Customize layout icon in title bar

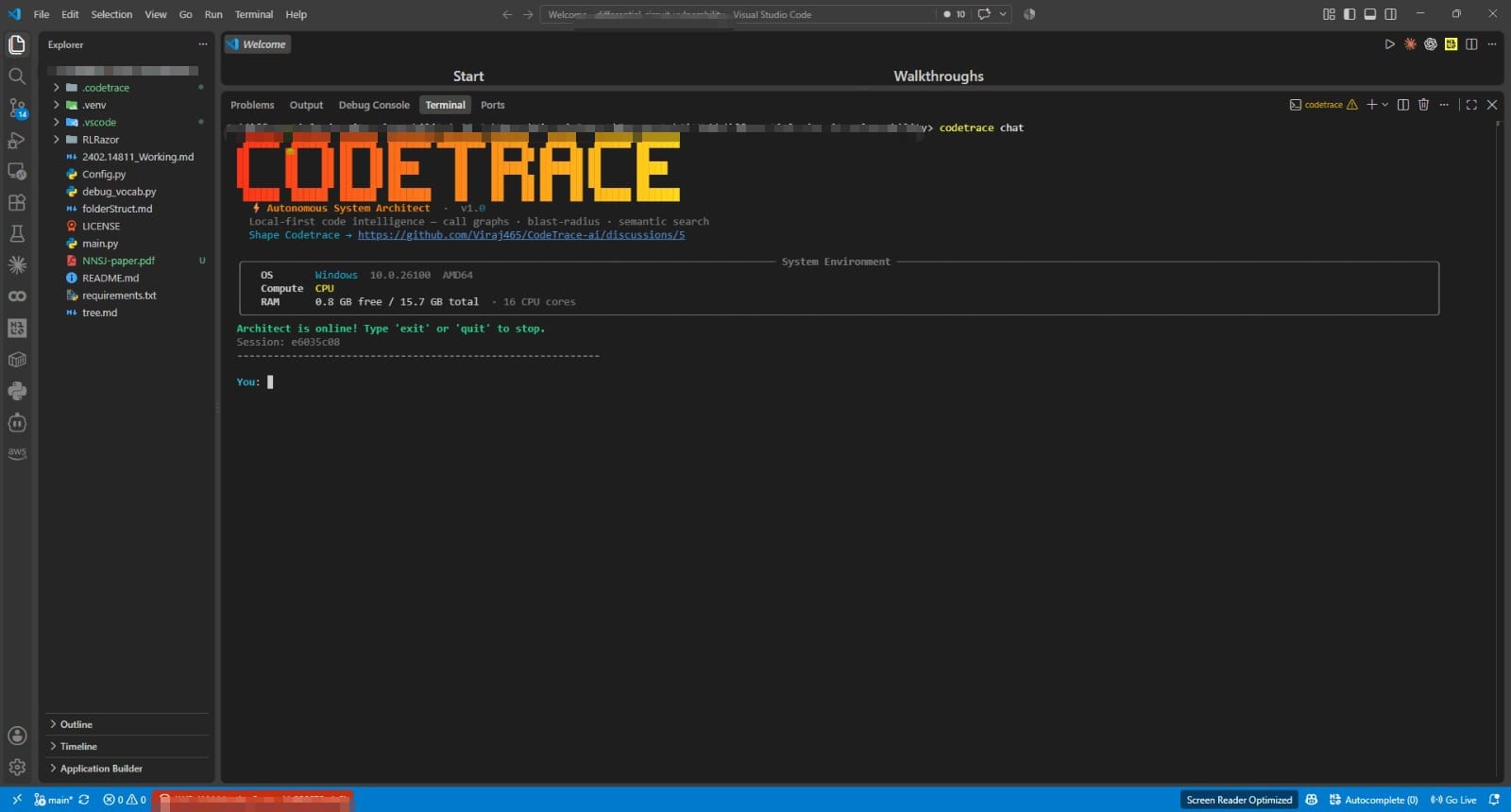(1329, 14)
